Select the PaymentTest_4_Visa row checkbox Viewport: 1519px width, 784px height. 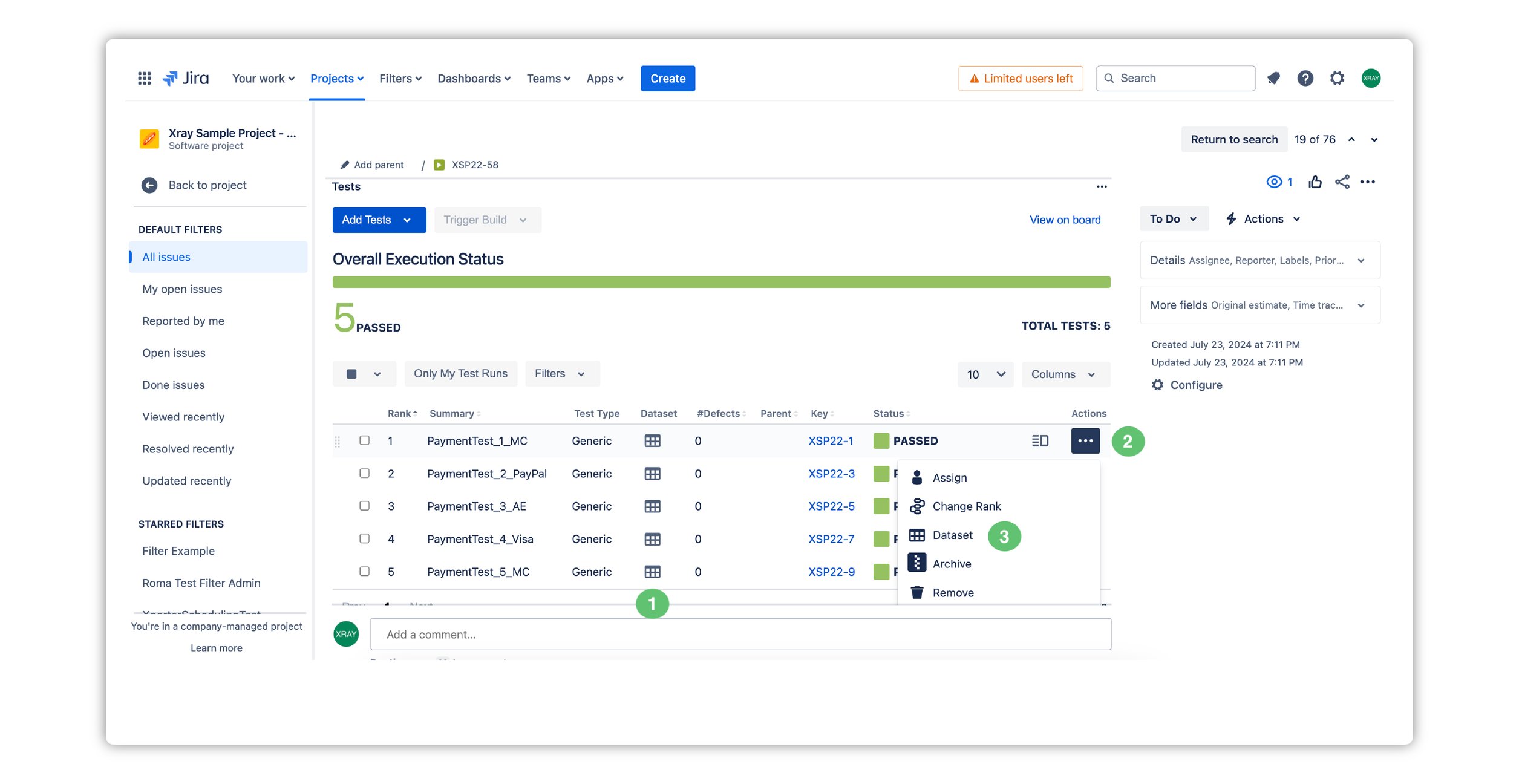[x=364, y=538]
